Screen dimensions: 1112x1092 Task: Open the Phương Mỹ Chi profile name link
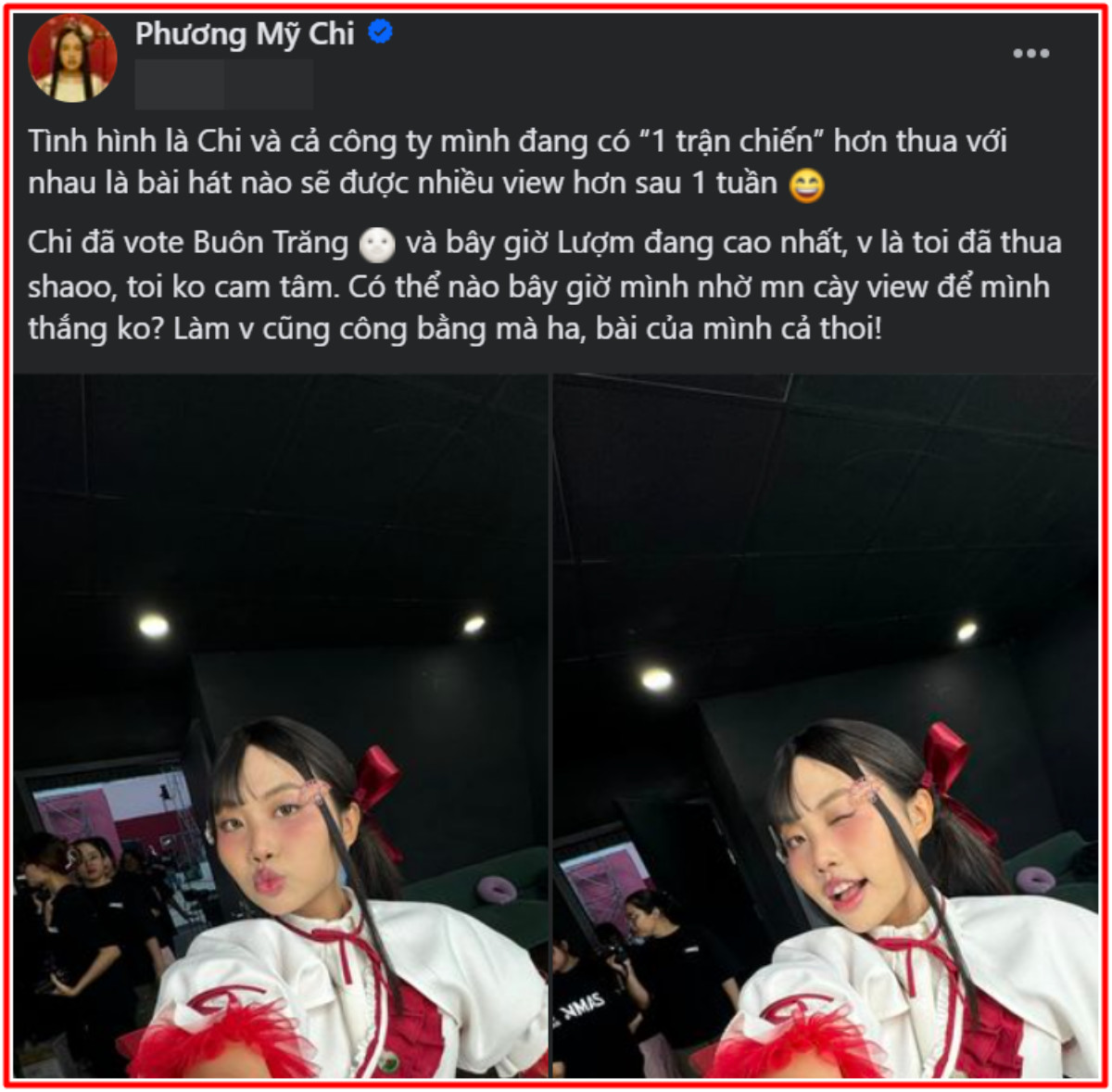click(245, 34)
